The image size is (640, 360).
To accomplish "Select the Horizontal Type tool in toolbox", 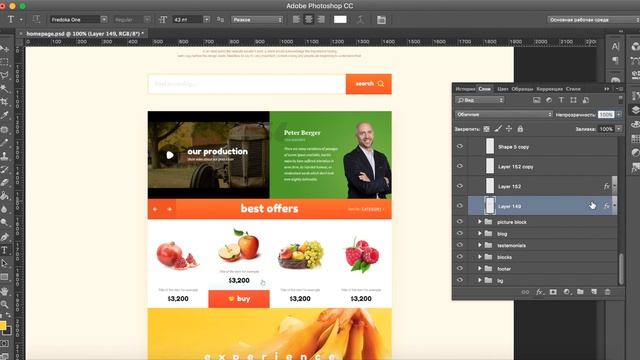I will (4, 250).
